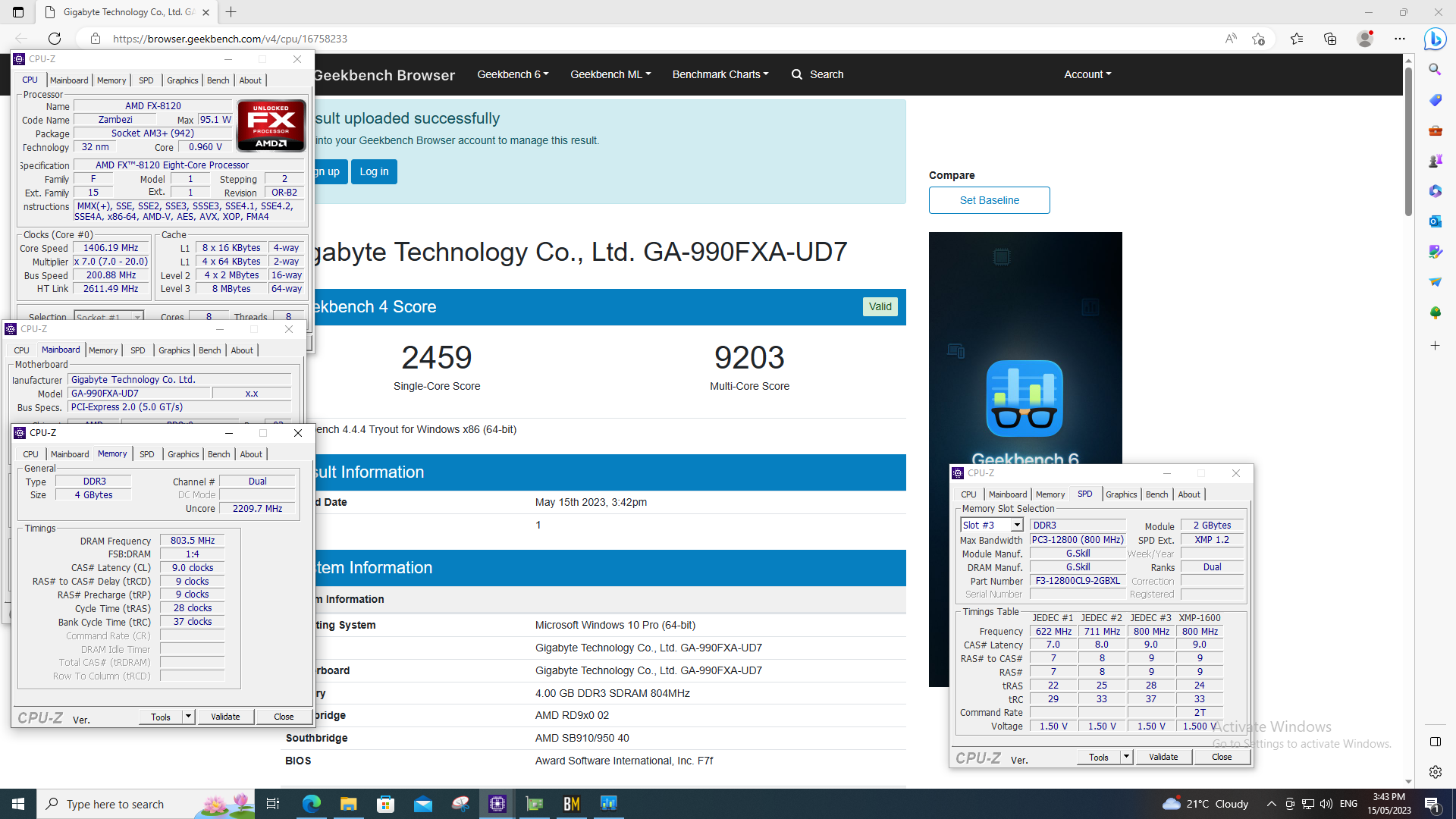Expand Account dropdown menu

[x=1087, y=74]
